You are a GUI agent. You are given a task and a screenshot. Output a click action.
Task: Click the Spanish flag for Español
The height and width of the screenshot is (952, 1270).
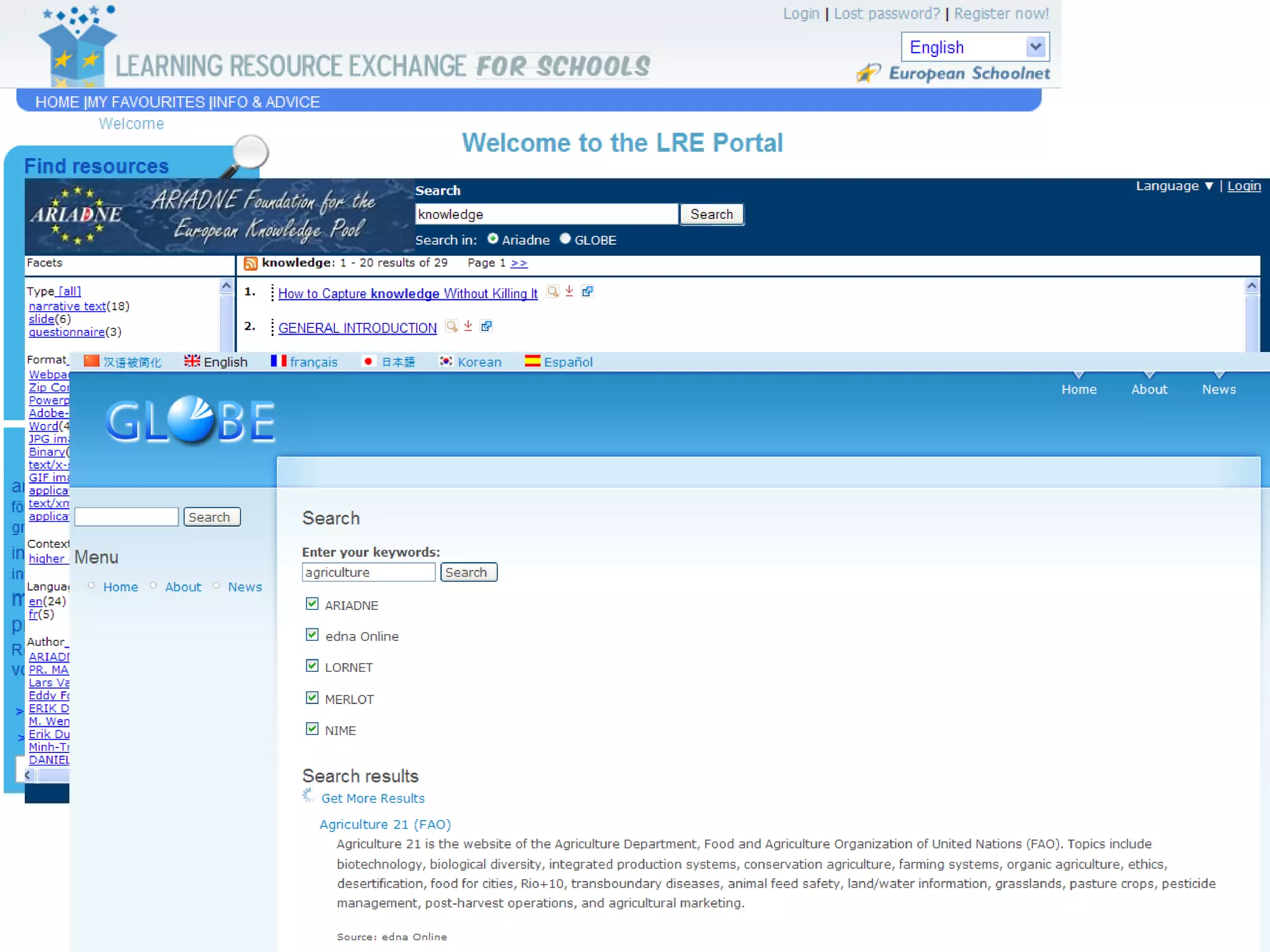click(x=532, y=361)
